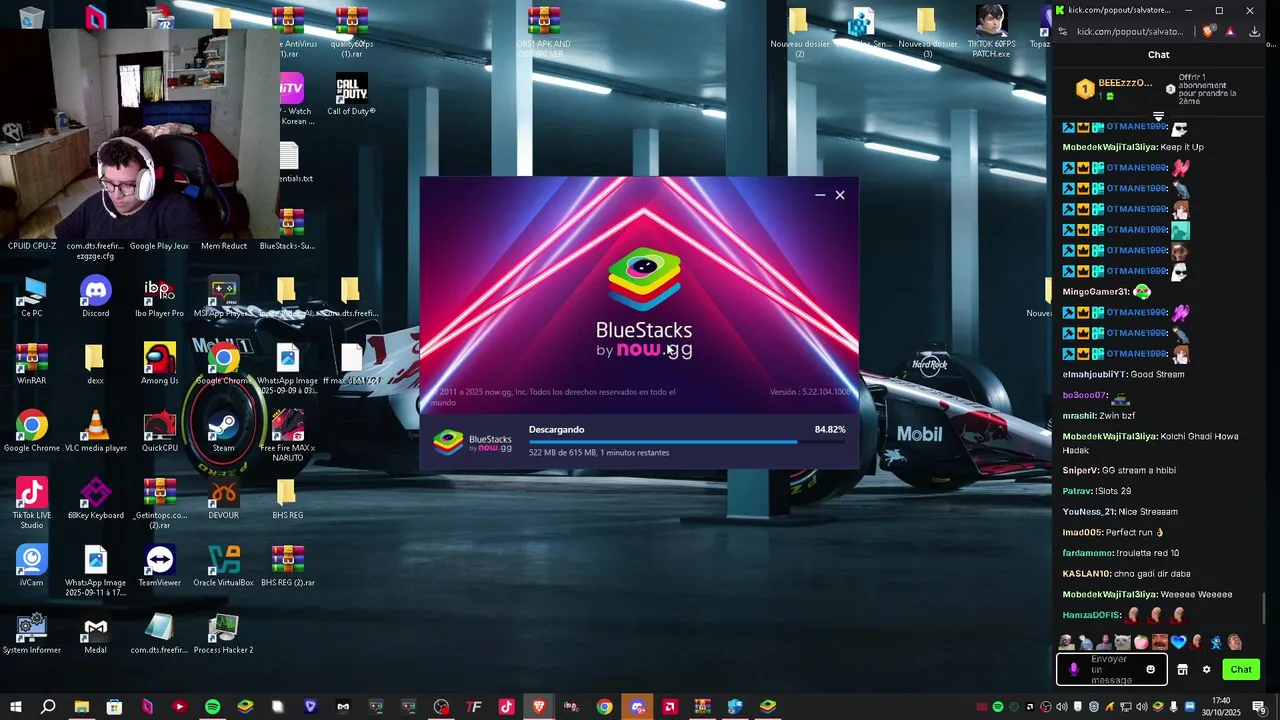
Task: Click the 'Descargando' status label
Action: tap(556, 429)
